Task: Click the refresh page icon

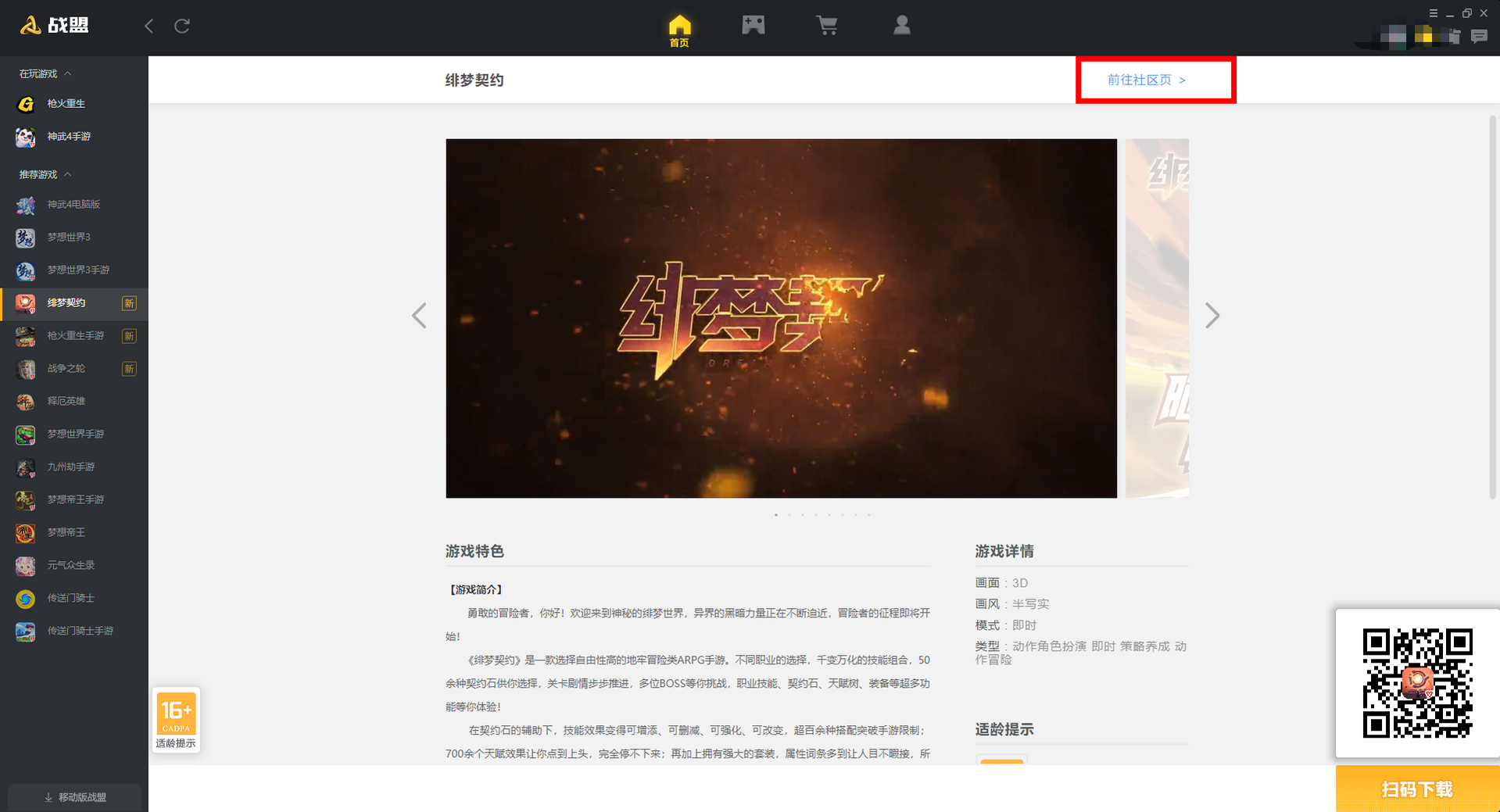Action: (x=182, y=26)
